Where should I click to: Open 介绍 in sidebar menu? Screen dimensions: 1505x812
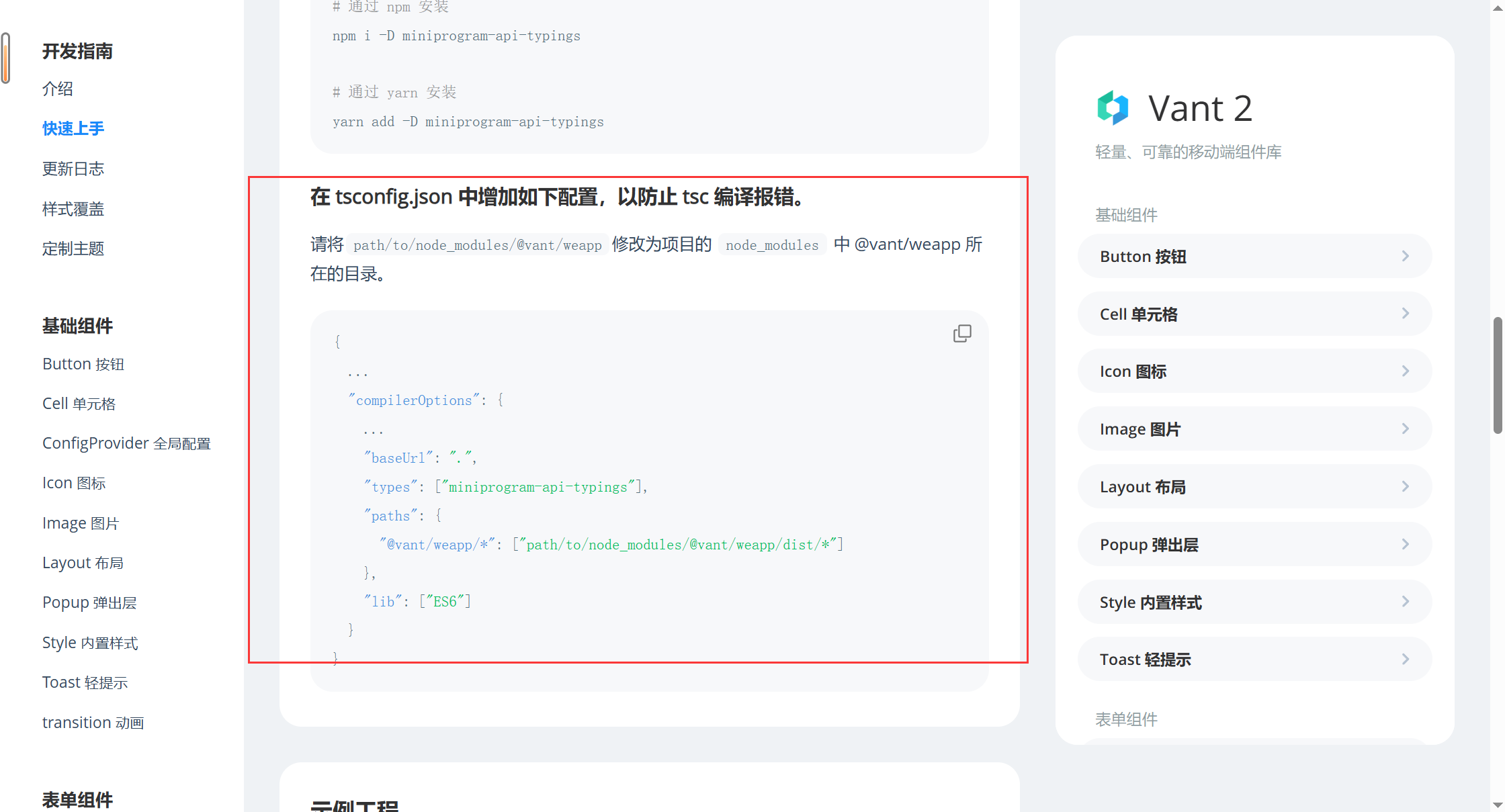coord(58,89)
